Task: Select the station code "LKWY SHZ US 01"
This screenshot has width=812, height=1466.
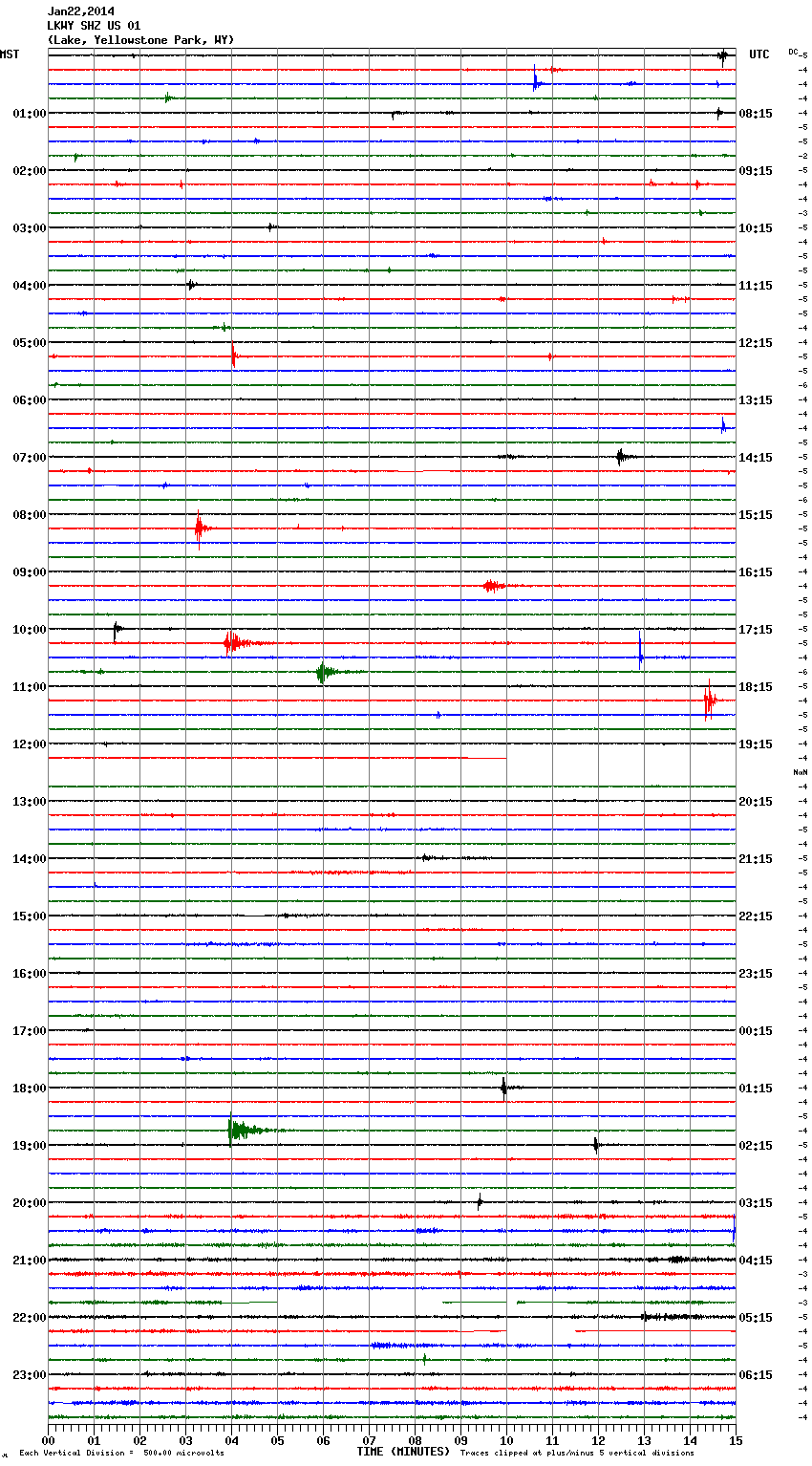Action: click(94, 26)
